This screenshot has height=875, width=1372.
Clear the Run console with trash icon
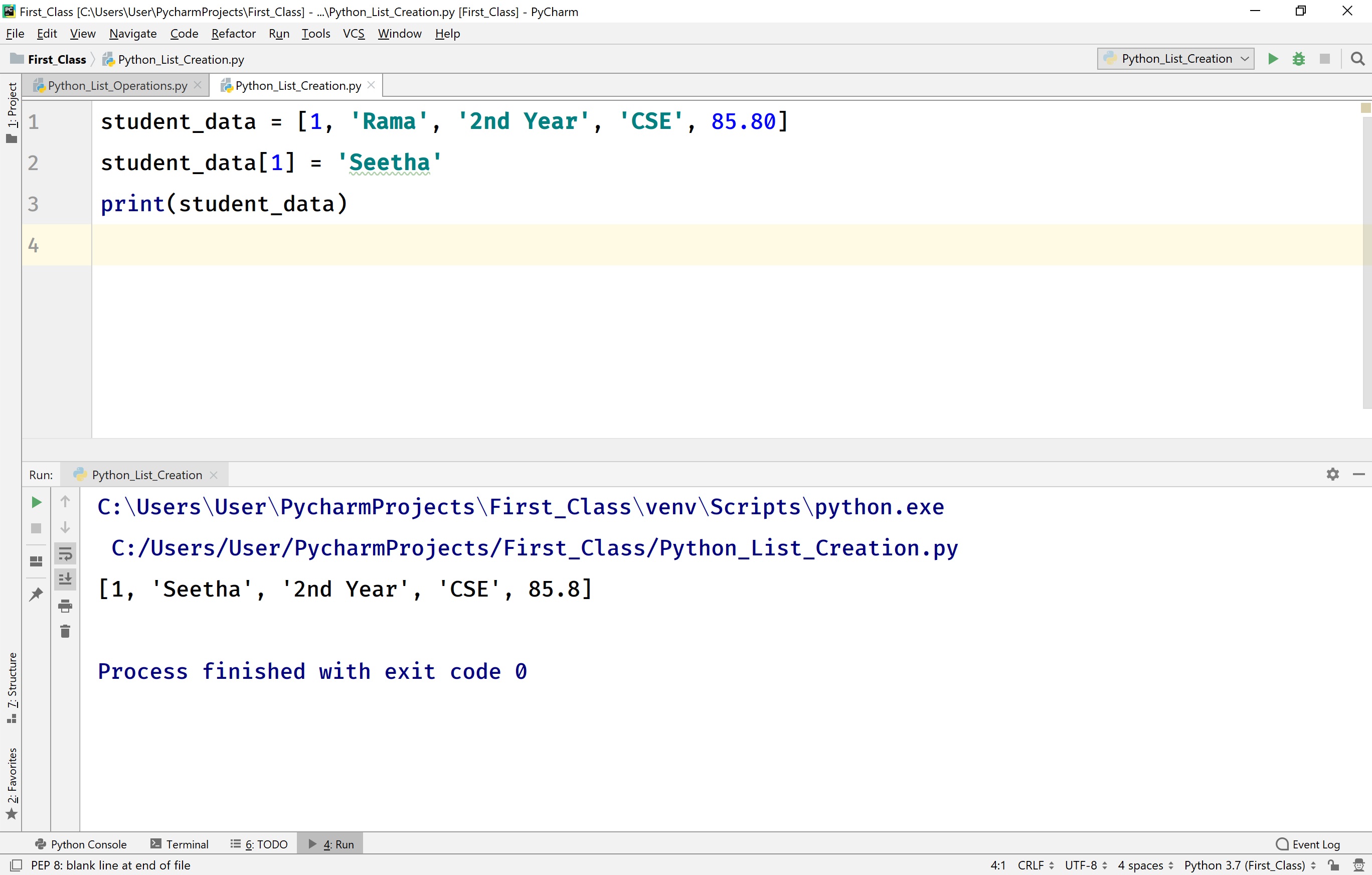65,631
